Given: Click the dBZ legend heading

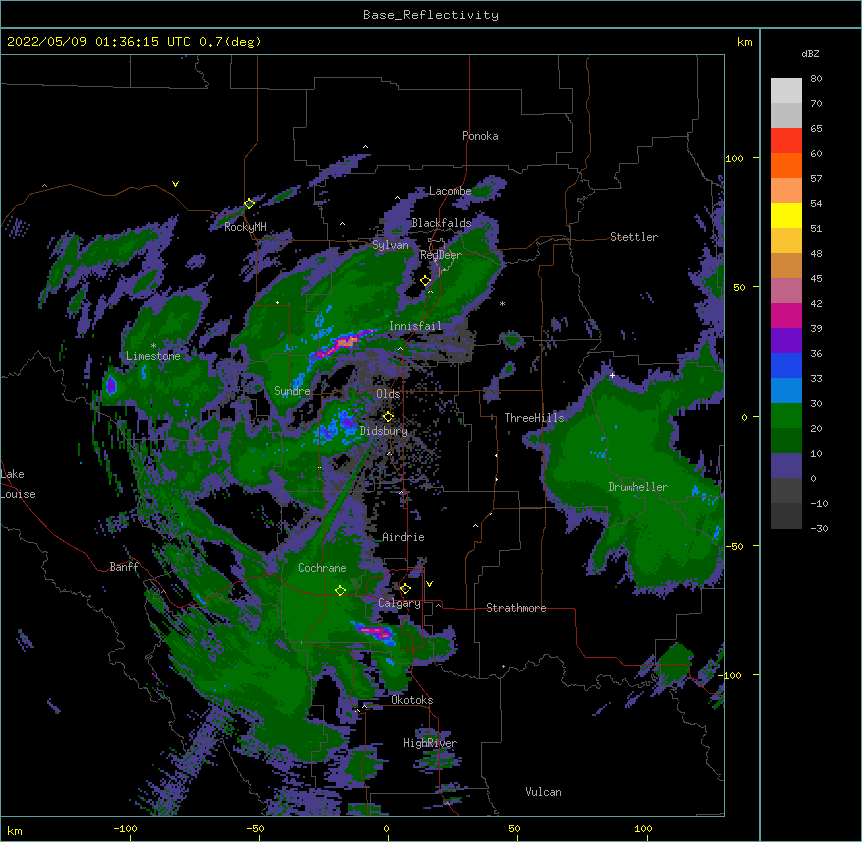Looking at the screenshot, I should coord(810,53).
